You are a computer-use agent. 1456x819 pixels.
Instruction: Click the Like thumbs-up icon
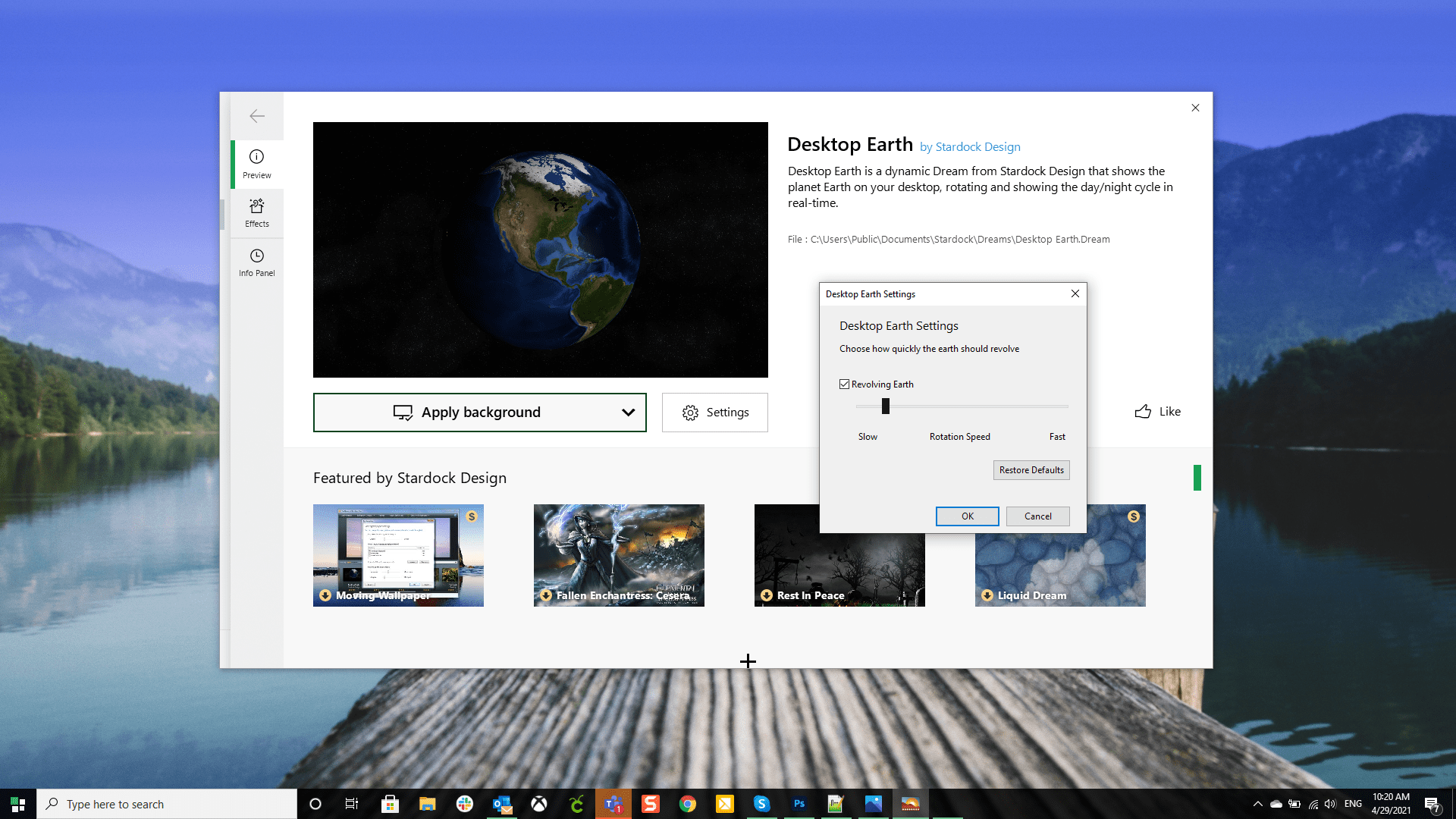[1143, 411]
